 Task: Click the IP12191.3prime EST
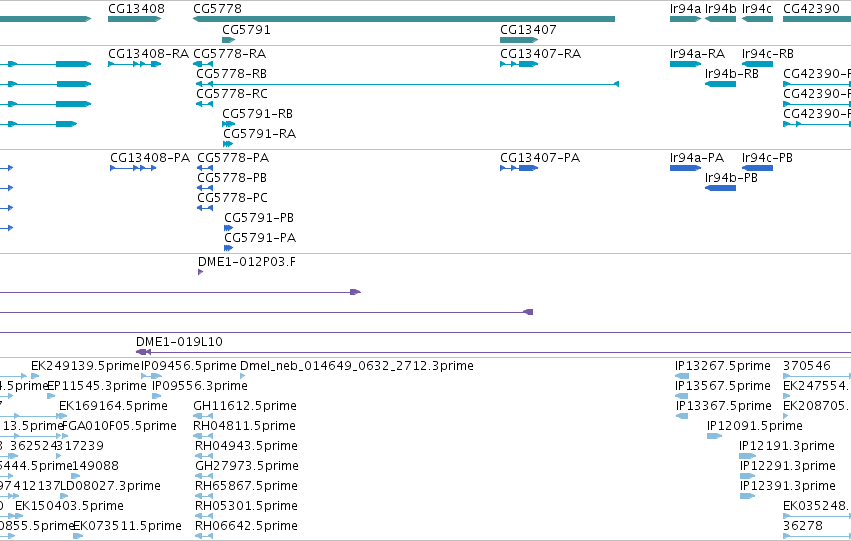pos(747,456)
